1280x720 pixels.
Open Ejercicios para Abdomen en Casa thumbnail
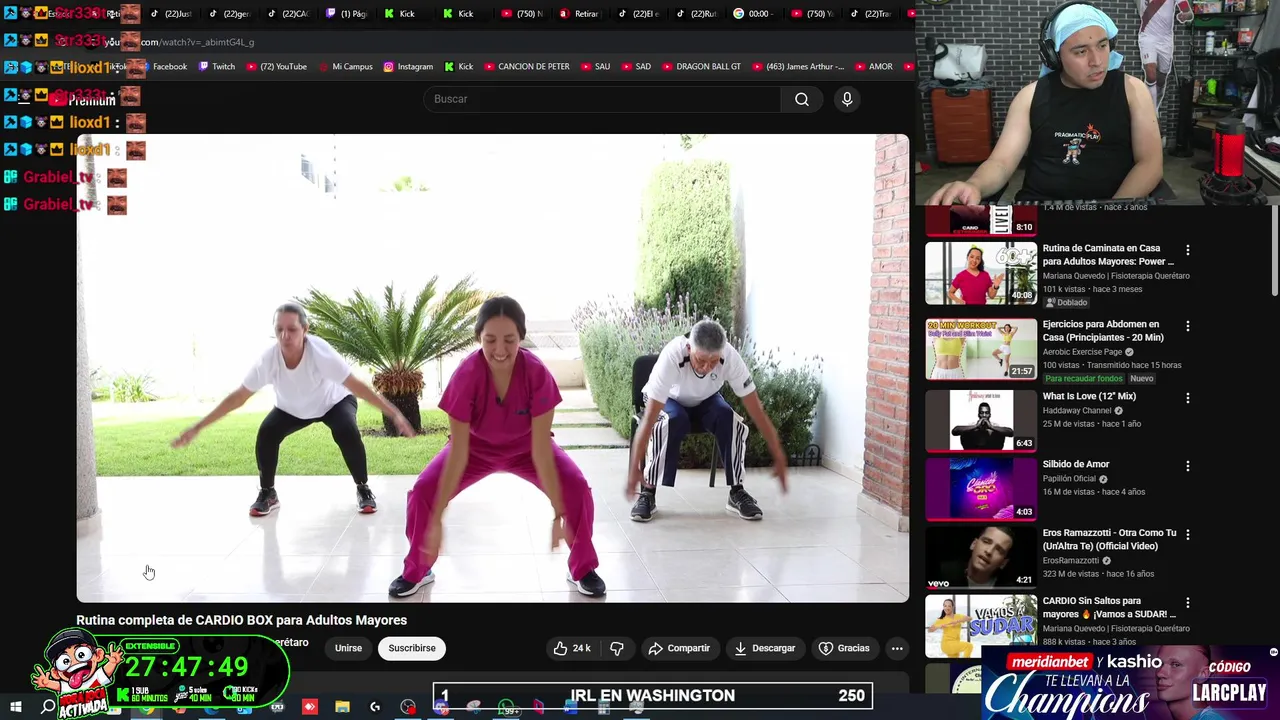click(981, 349)
